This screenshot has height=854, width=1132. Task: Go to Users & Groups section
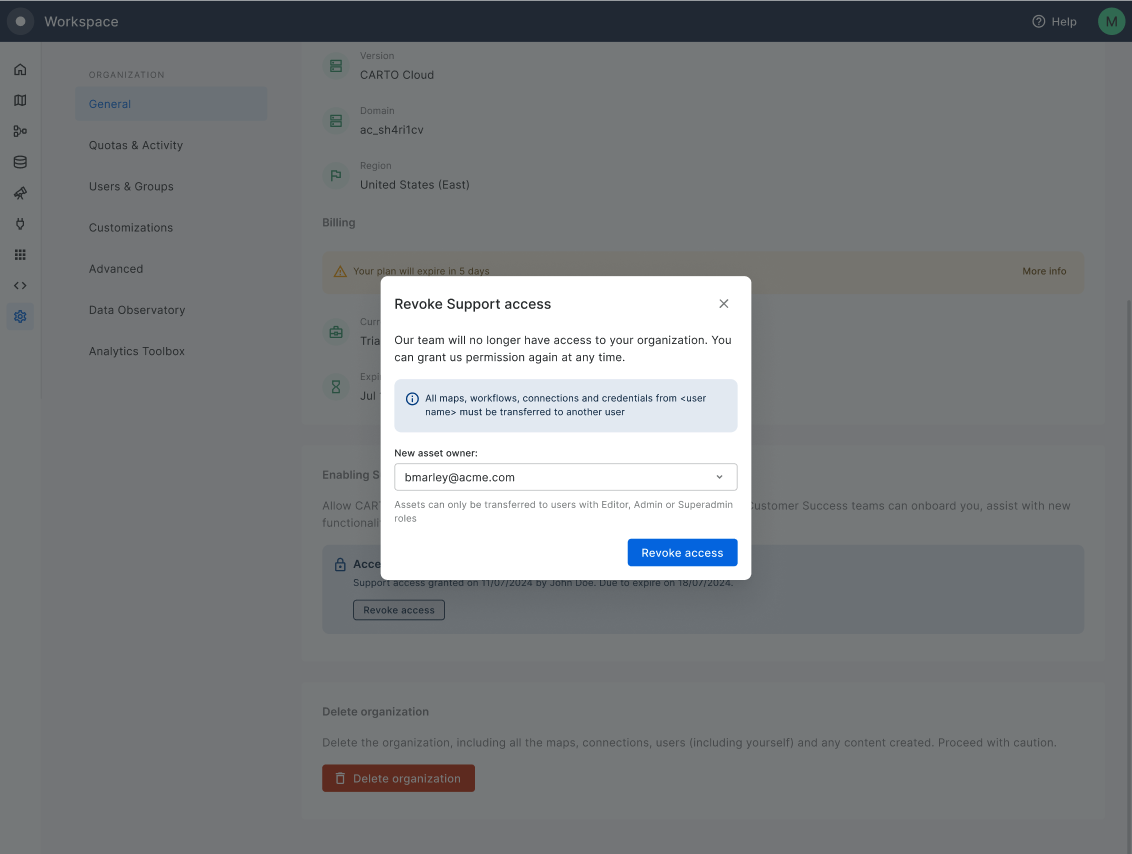[131, 186]
